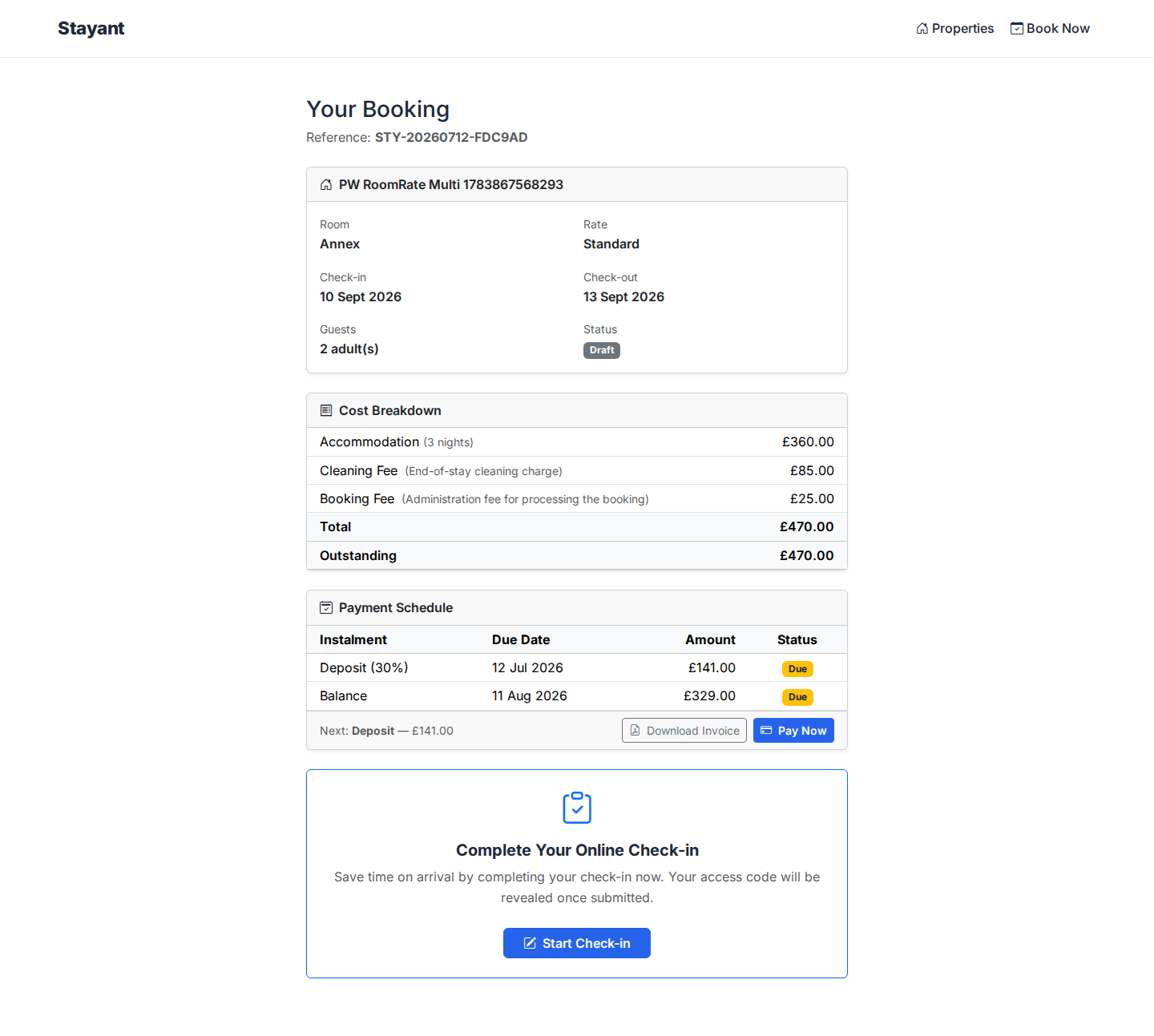Click the Cleaning Fee label

pyautogui.click(x=358, y=470)
